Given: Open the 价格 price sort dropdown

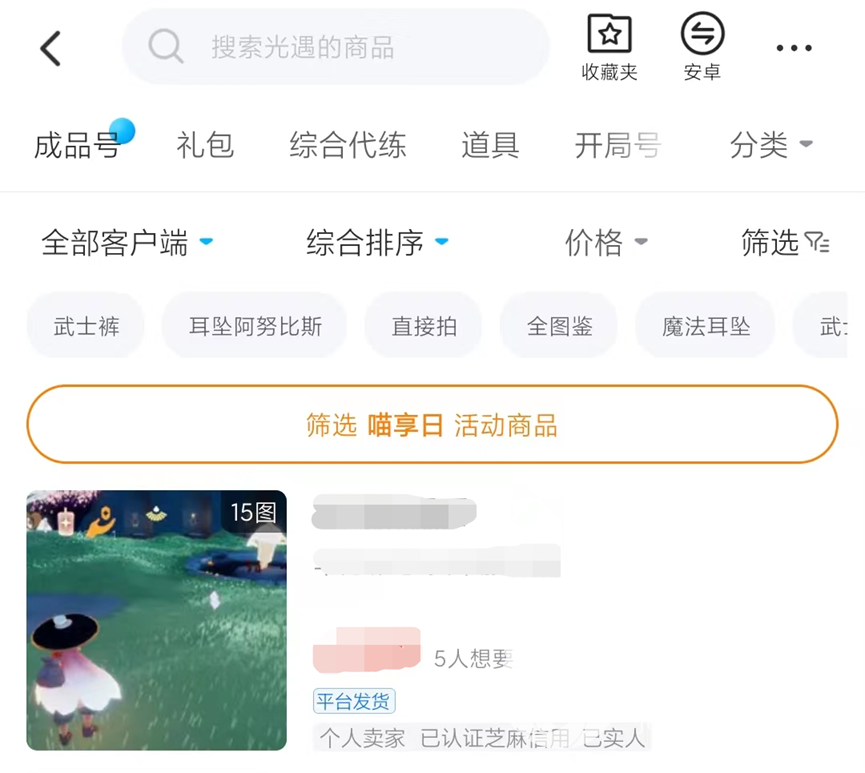Looking at the screenshot, I should pos(606,243).
